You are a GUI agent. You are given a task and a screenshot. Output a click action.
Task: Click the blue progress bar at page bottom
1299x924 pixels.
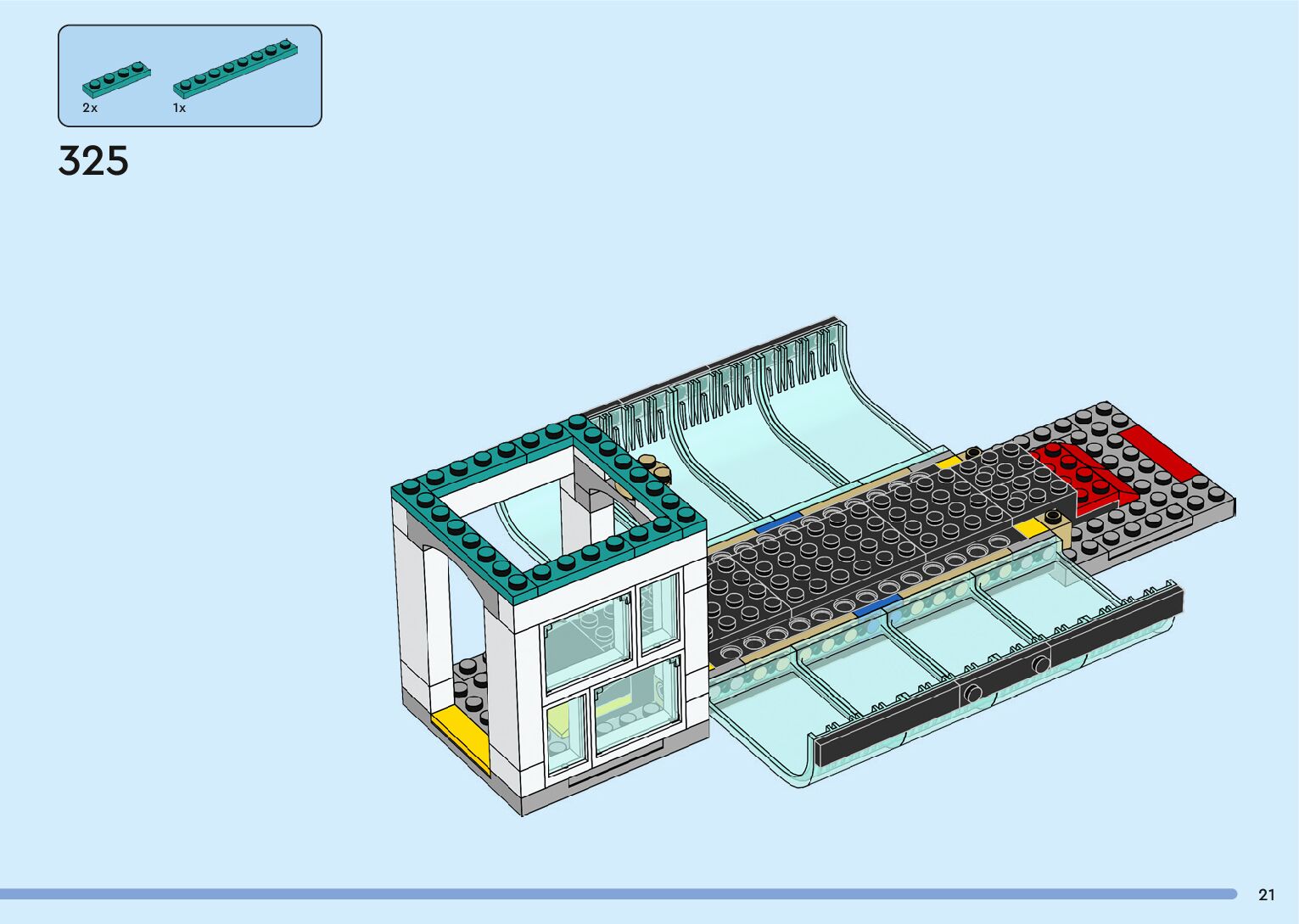pyautogui.click(x=618, y=893)
